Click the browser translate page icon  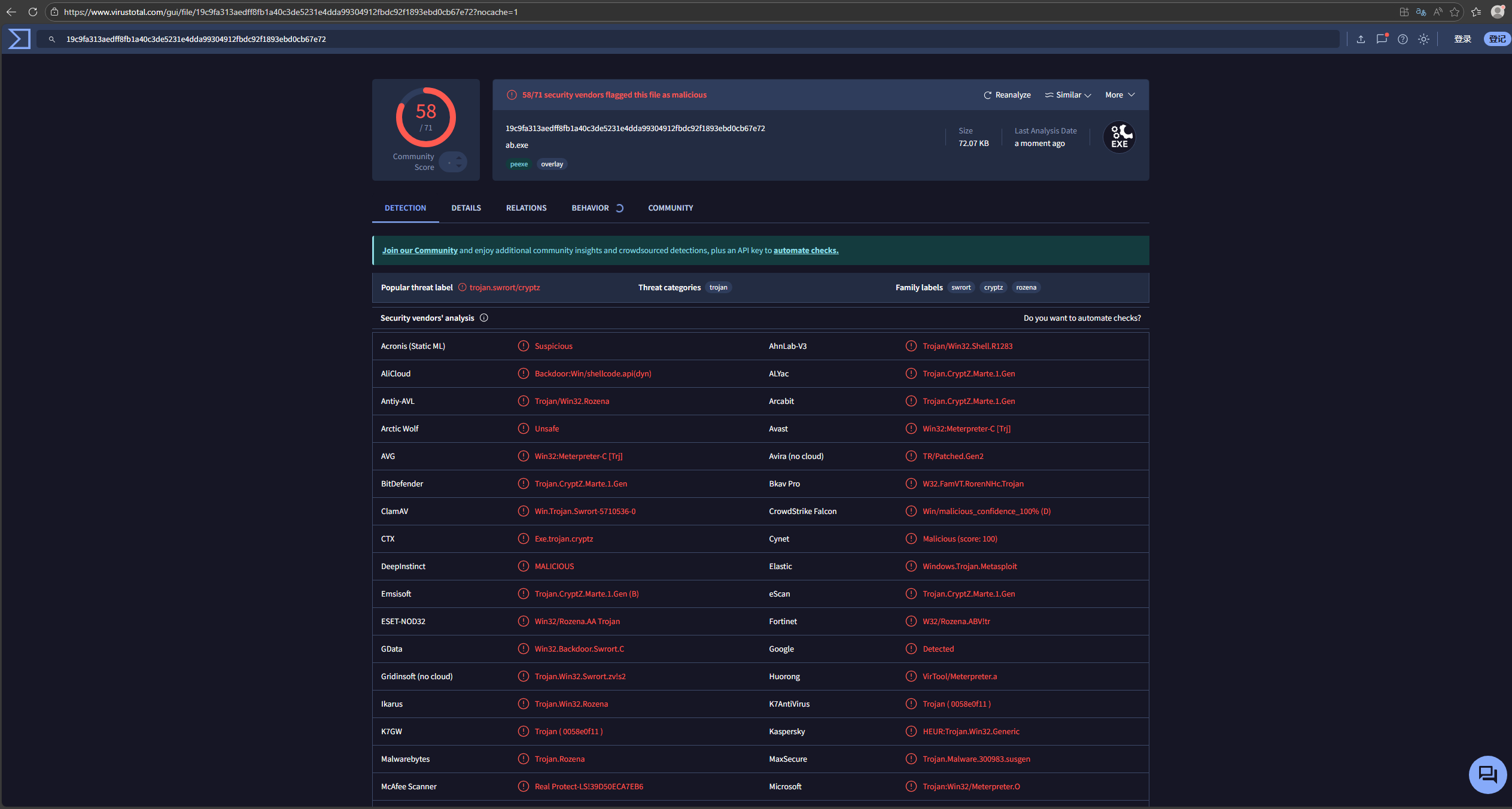click(x=1421, y=12)
